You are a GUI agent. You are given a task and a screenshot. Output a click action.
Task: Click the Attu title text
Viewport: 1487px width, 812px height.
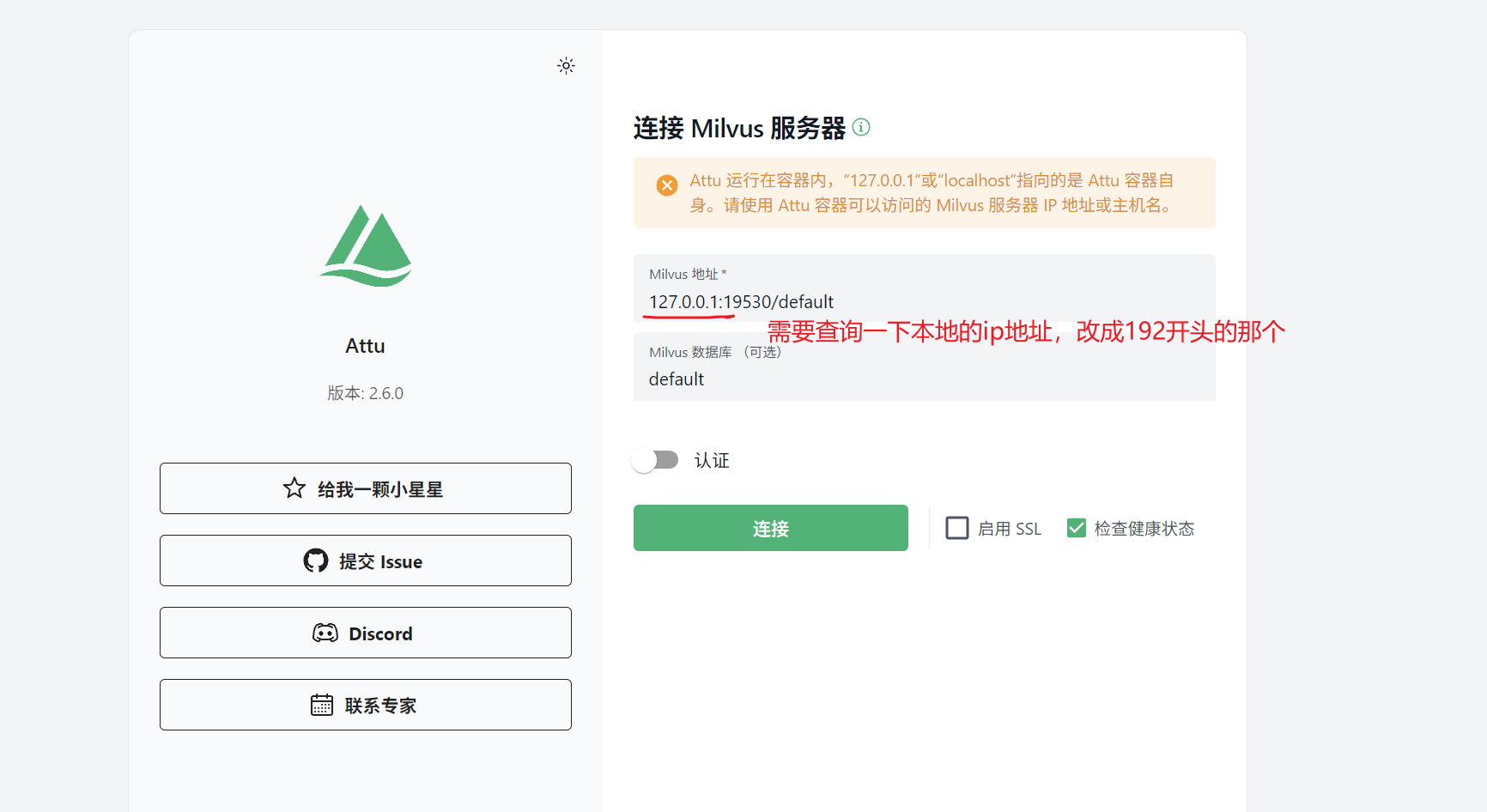366,346
